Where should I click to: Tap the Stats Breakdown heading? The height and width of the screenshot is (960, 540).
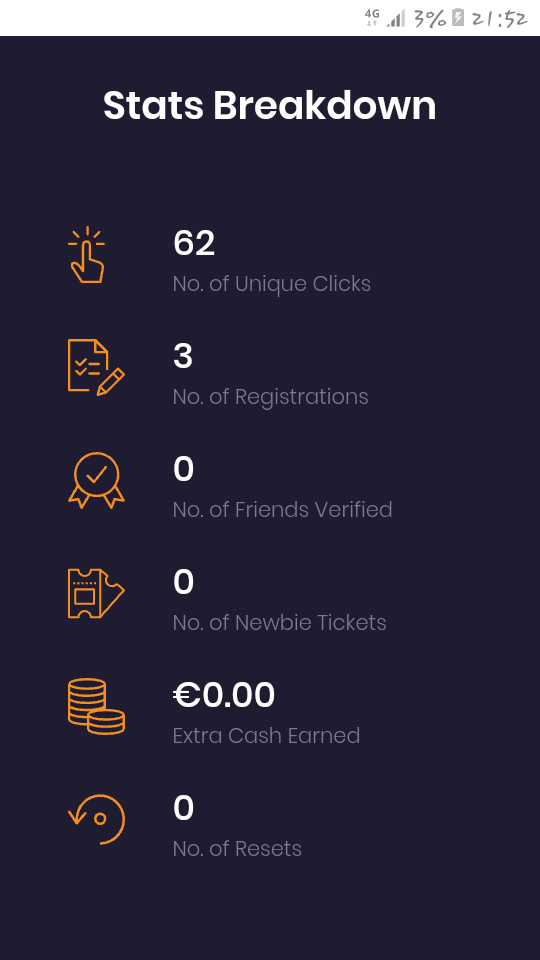pos(269,105)
